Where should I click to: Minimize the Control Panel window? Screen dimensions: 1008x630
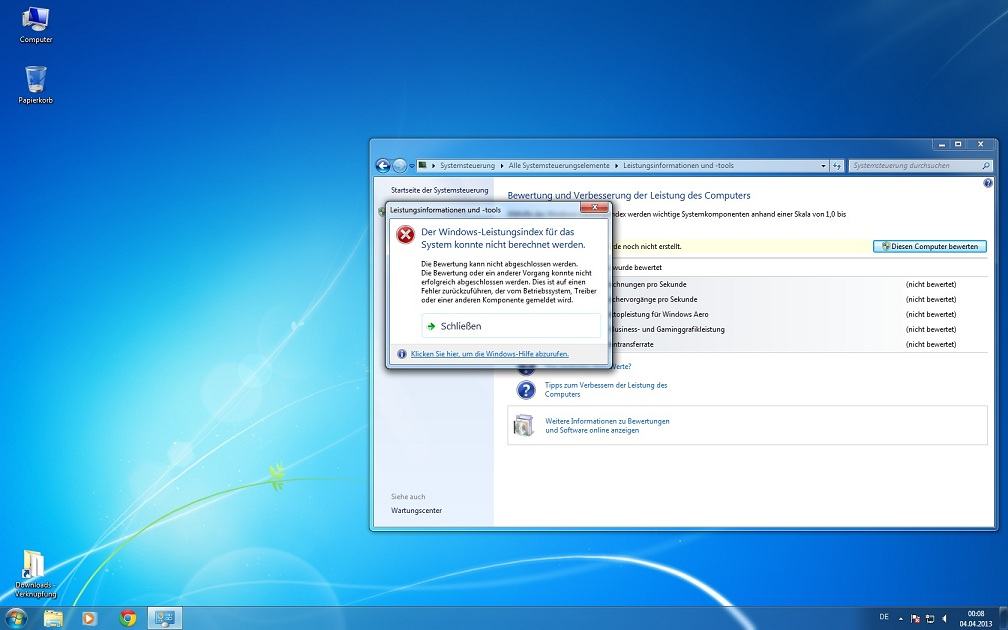942,145
